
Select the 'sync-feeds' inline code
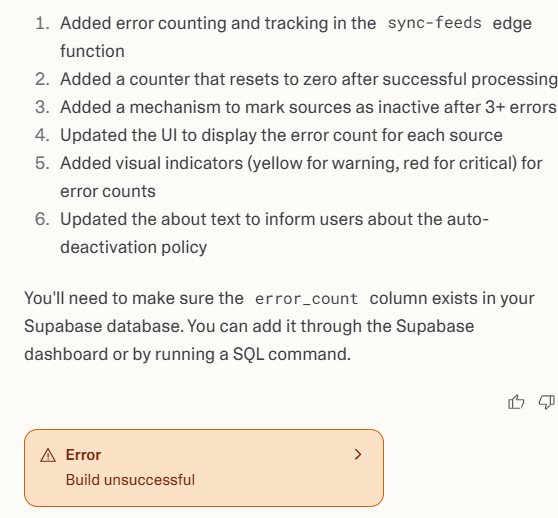435,23
